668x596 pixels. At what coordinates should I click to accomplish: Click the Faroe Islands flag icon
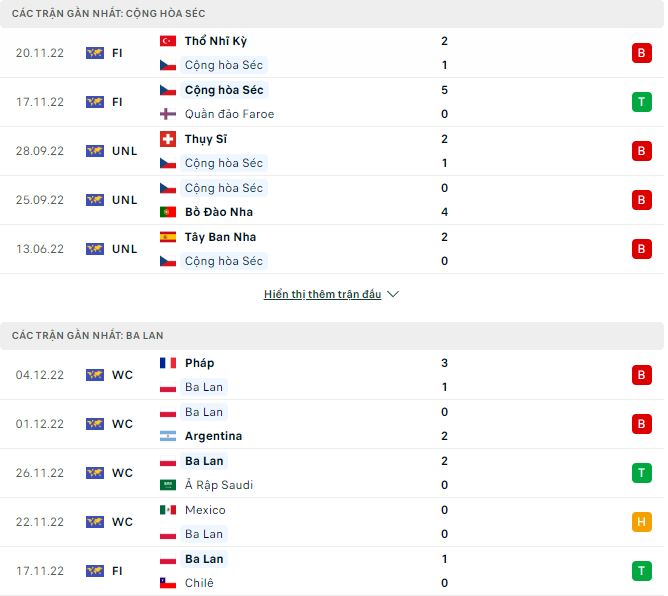[x=168, y=114]
